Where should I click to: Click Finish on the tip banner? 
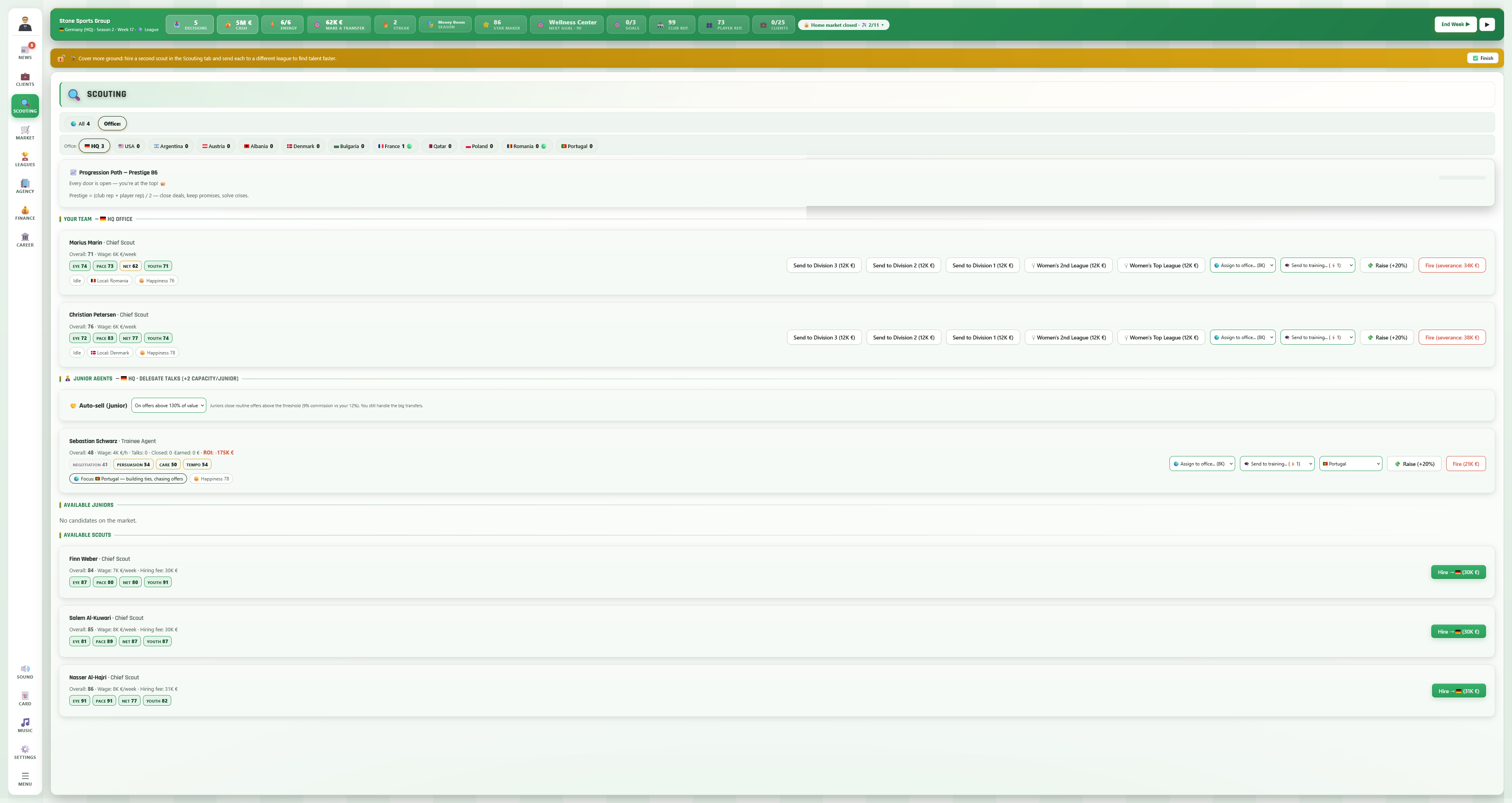[x=1482, y=58]
